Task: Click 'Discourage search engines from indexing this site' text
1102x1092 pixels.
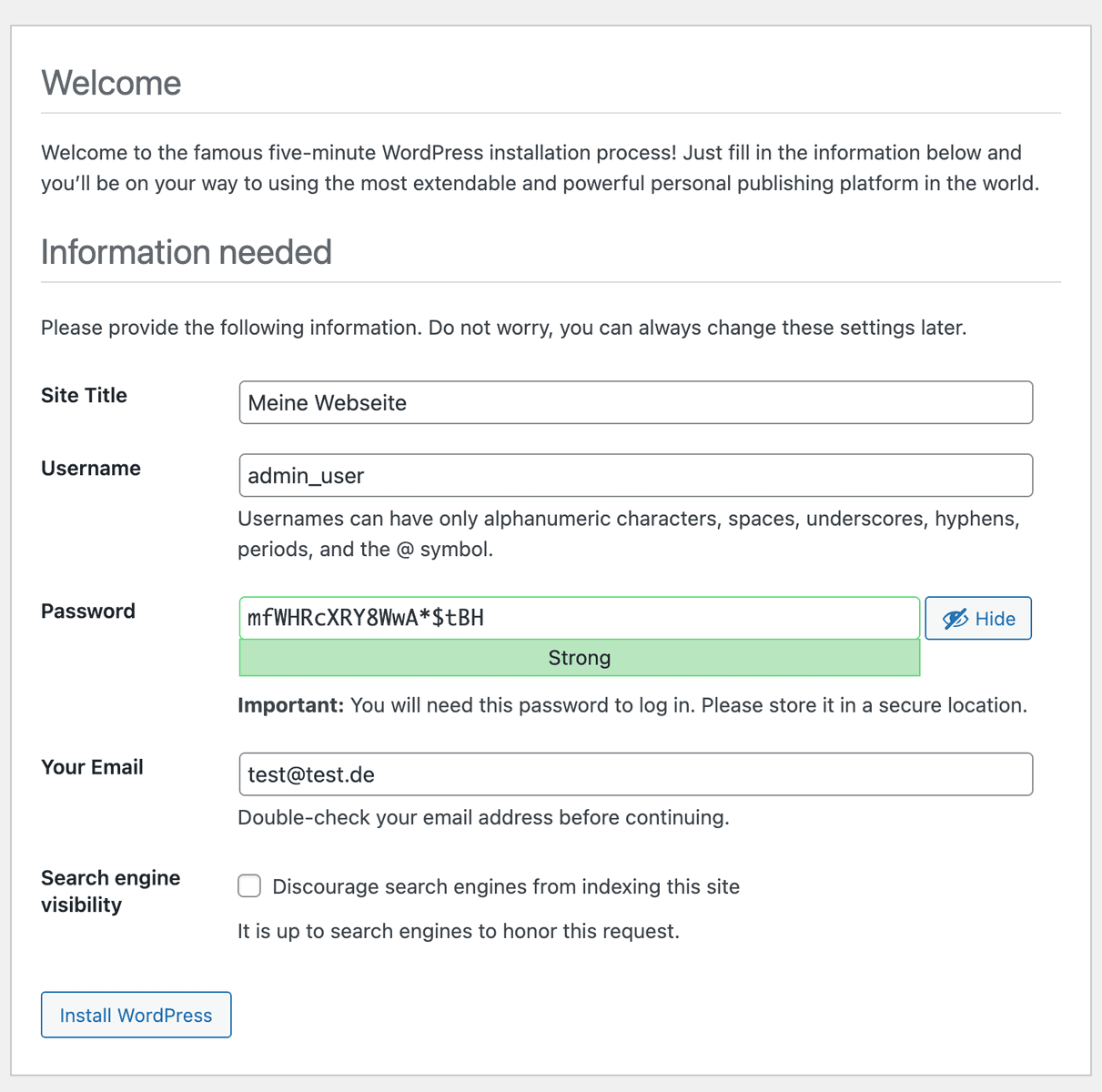Action: pyautogui.click(x=506, y=886)
